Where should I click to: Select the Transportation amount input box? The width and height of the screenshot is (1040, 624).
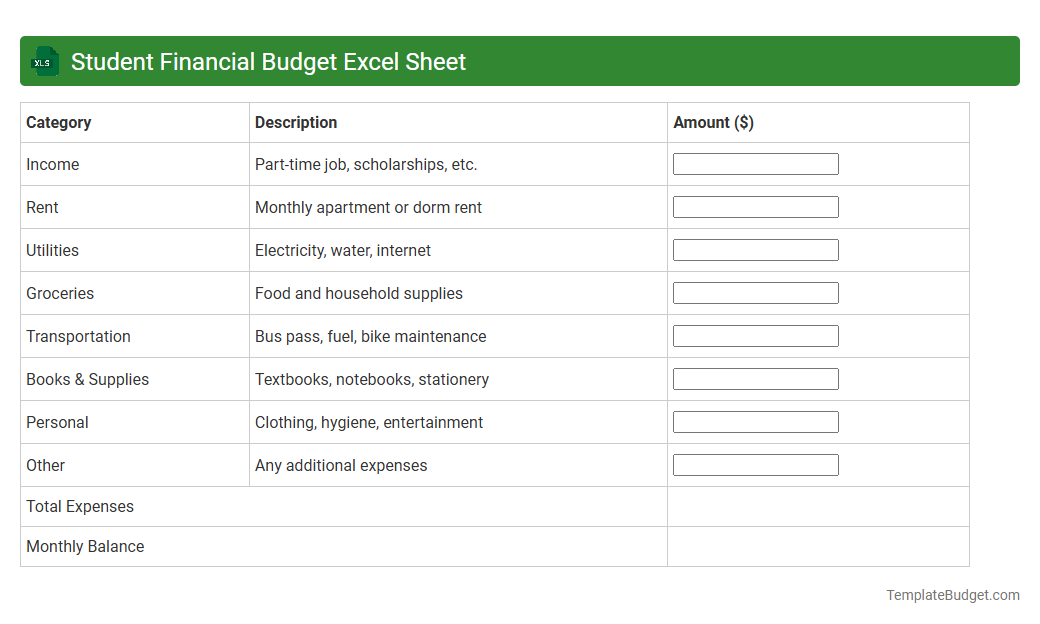[756, 335]
